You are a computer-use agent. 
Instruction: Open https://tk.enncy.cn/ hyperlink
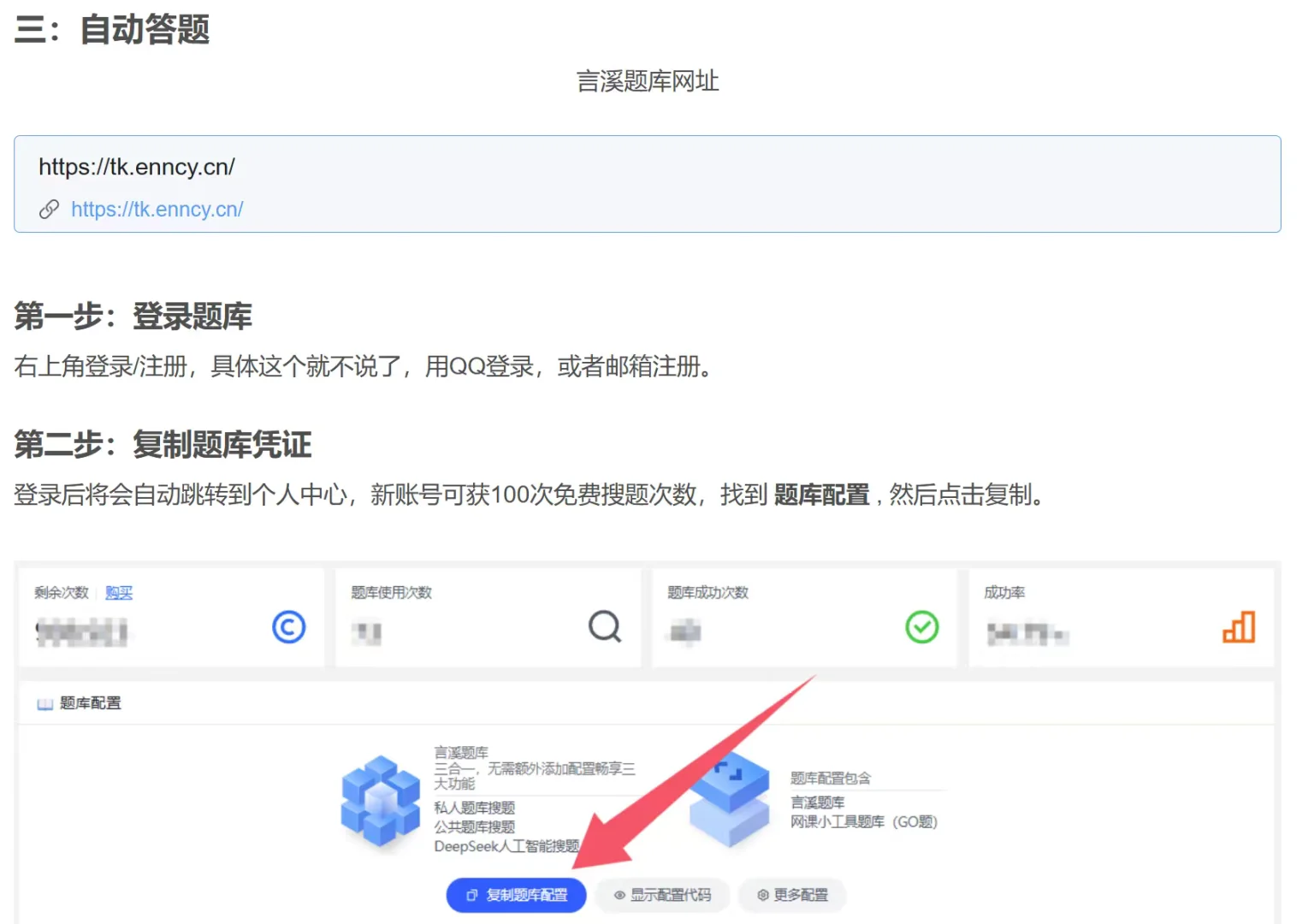(157, 209)
